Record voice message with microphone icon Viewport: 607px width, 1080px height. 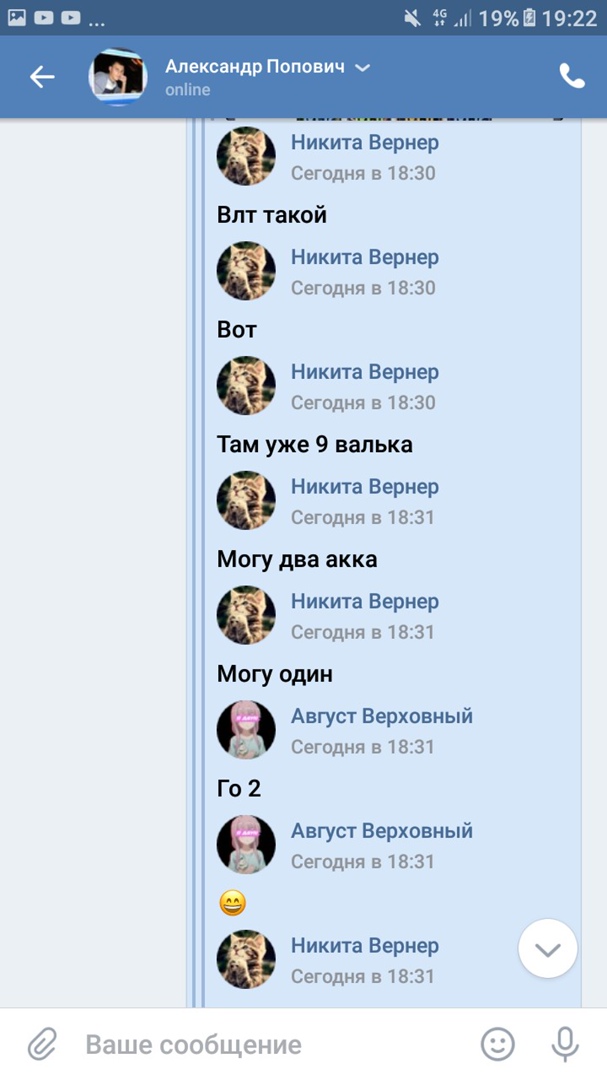click(564, 1045)
